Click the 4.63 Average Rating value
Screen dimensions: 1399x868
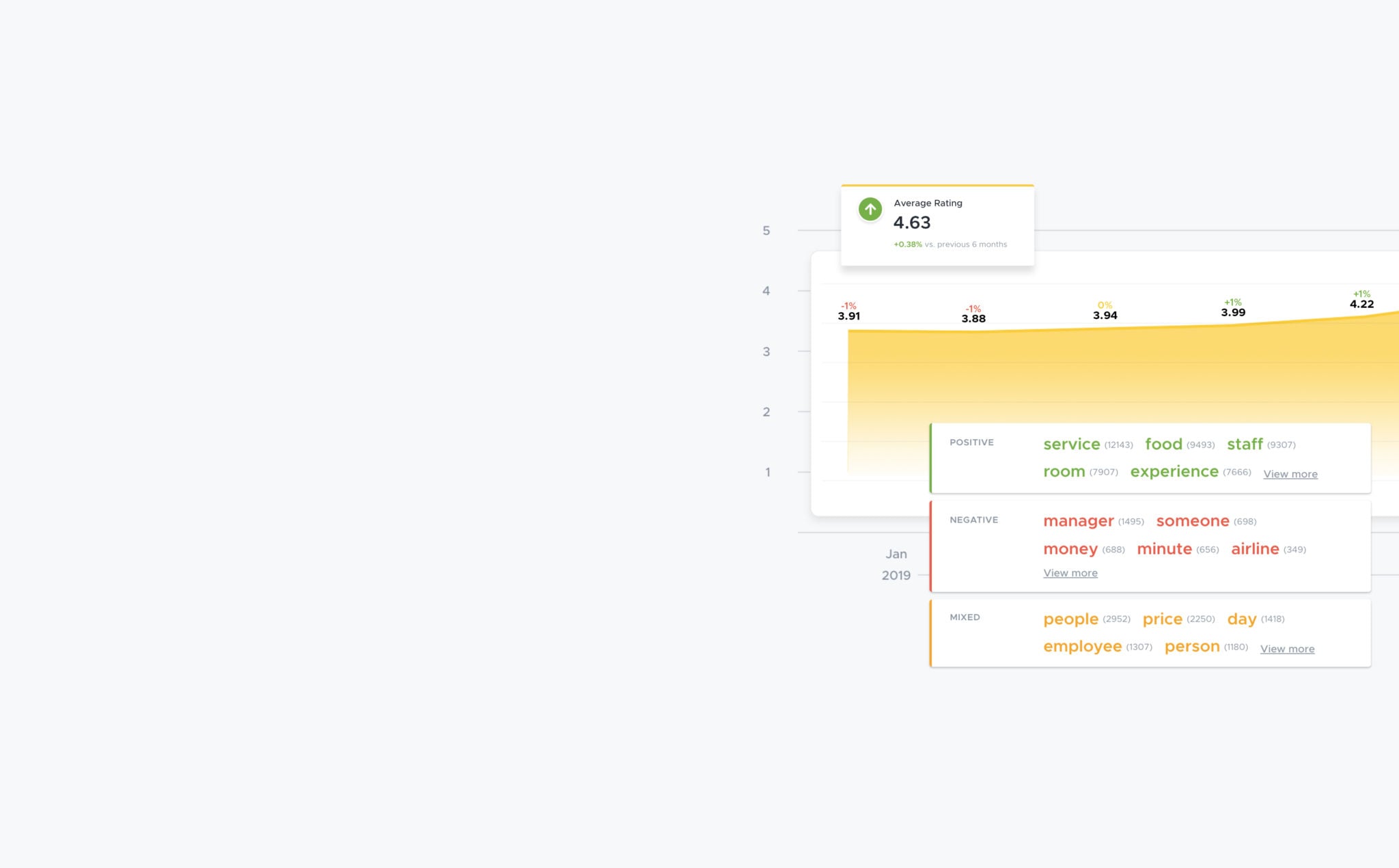[x=911, y=223]
